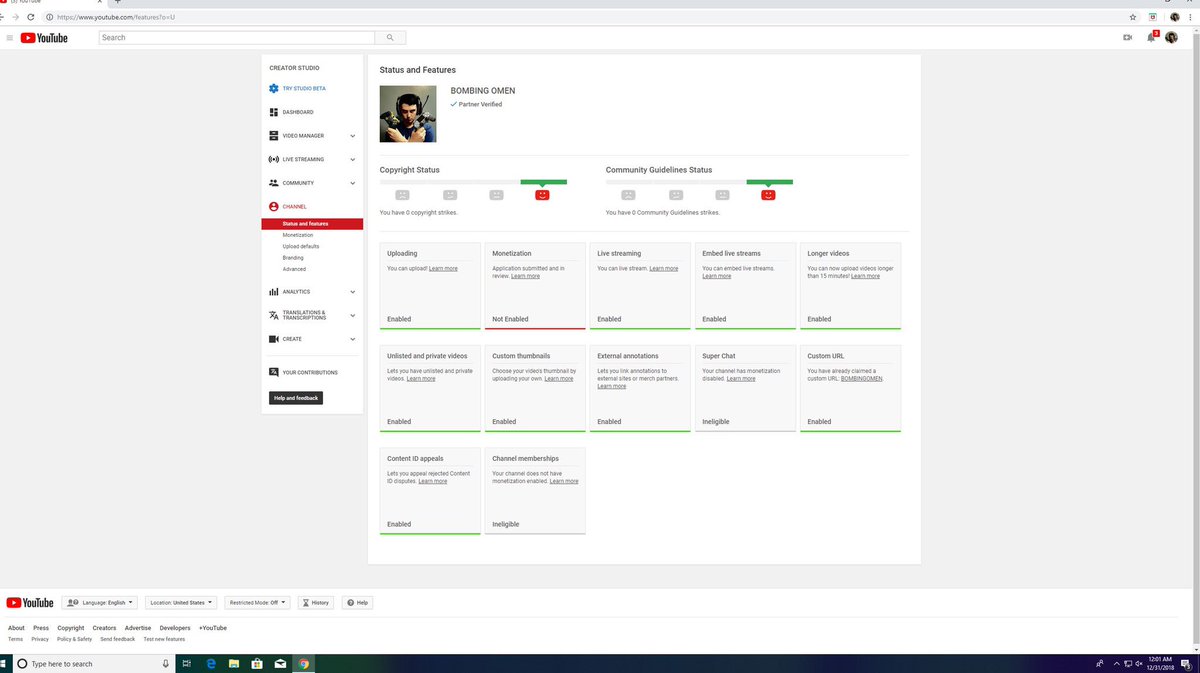Click the Live Streaming broadcast icon
This screenshot has width=1200, height=673.
[274, 159]
